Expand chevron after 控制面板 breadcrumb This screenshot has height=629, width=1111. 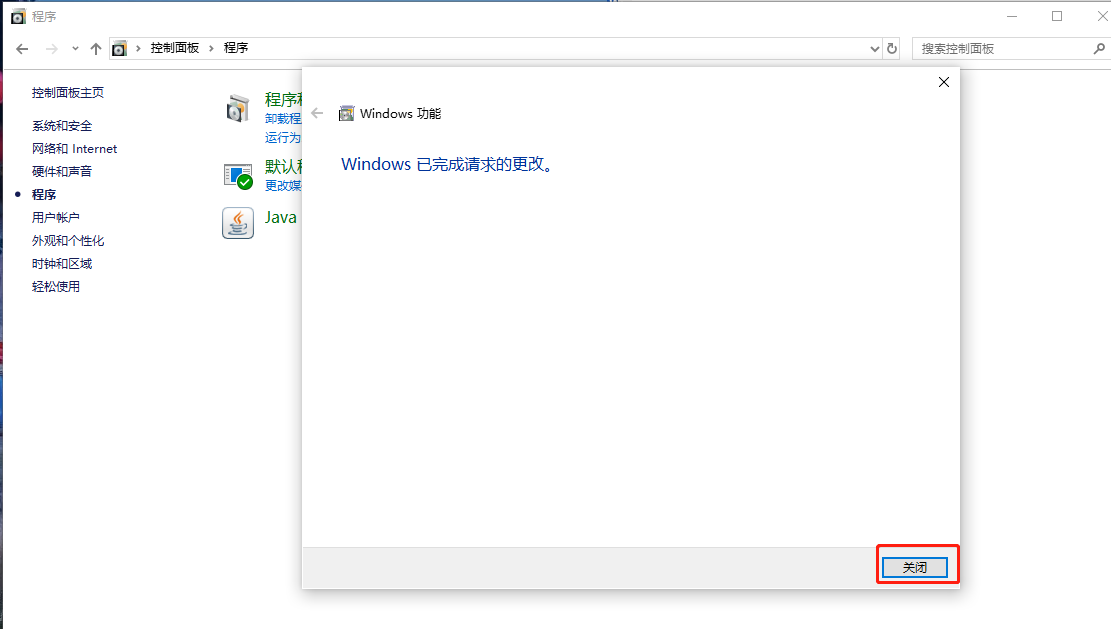tap(211, 48)
